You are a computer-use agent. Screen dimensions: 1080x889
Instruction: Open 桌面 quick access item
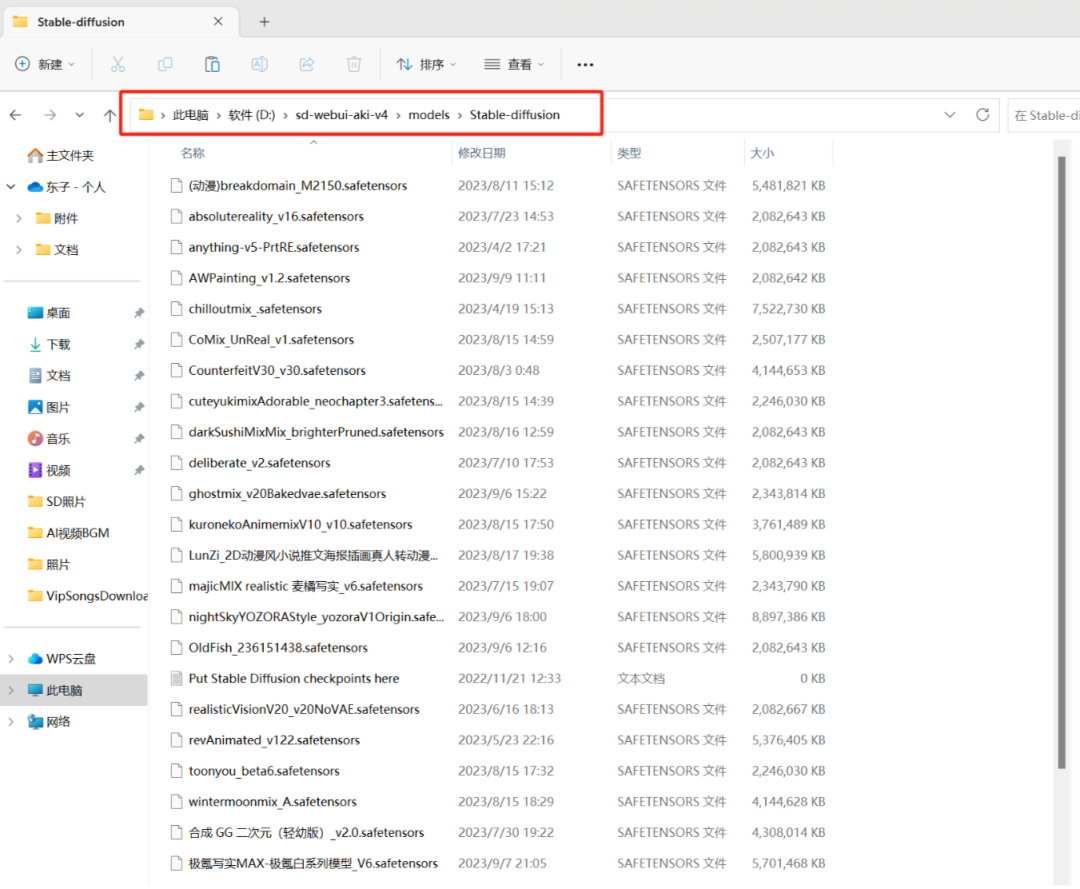(x=49, y=313)
